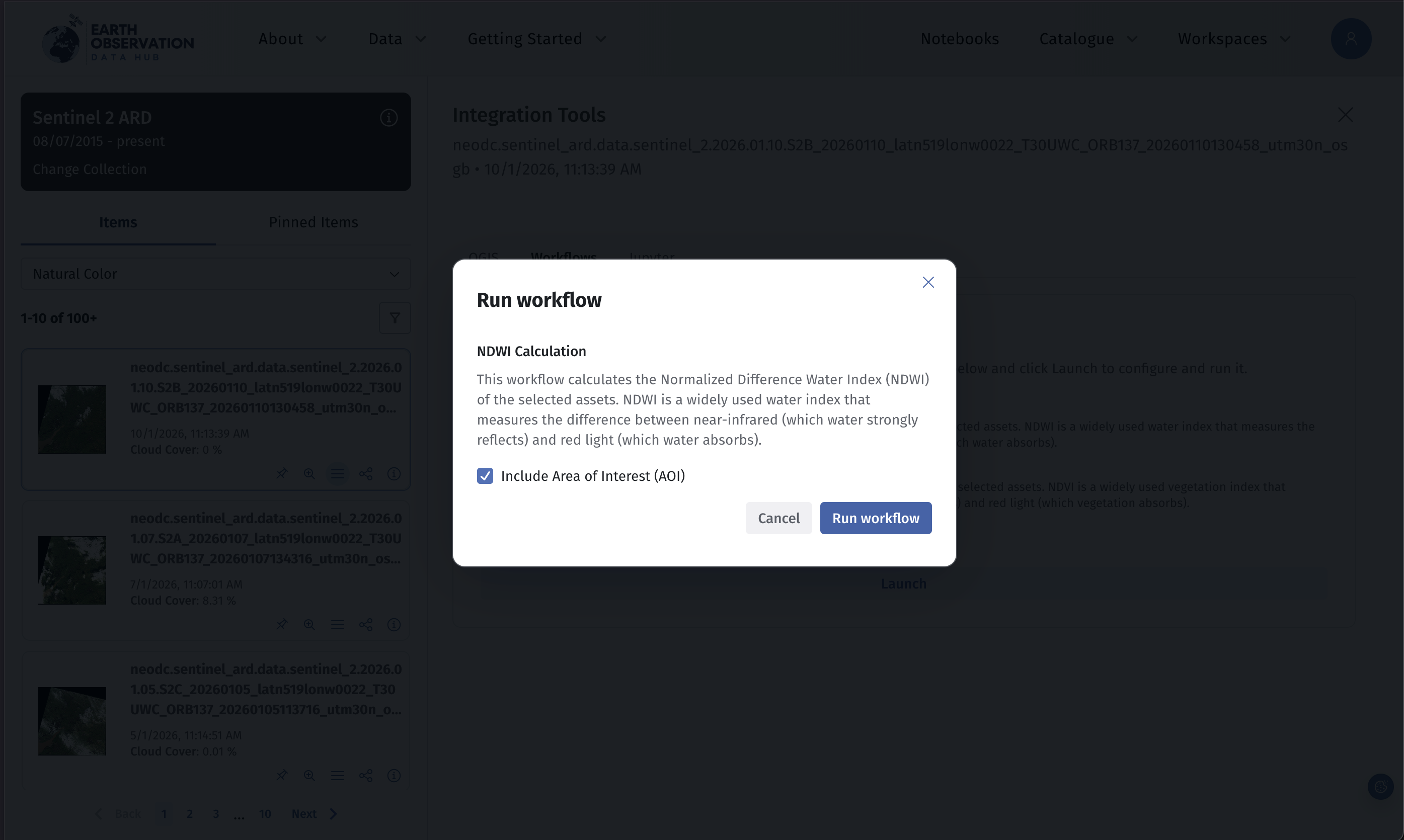This screenshot has width=1404, height=840.
Task: Uncheck Include Area of Interest checkbox
Action: click(485, 476)
